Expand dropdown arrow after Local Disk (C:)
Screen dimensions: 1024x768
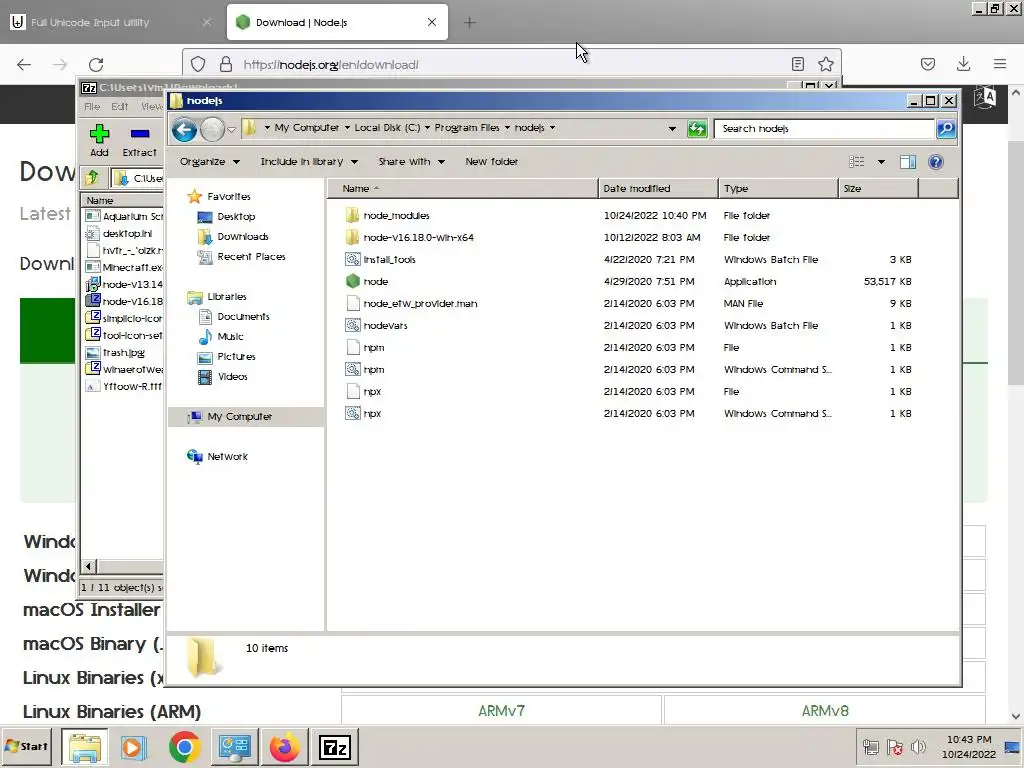(x=427, y=128)
